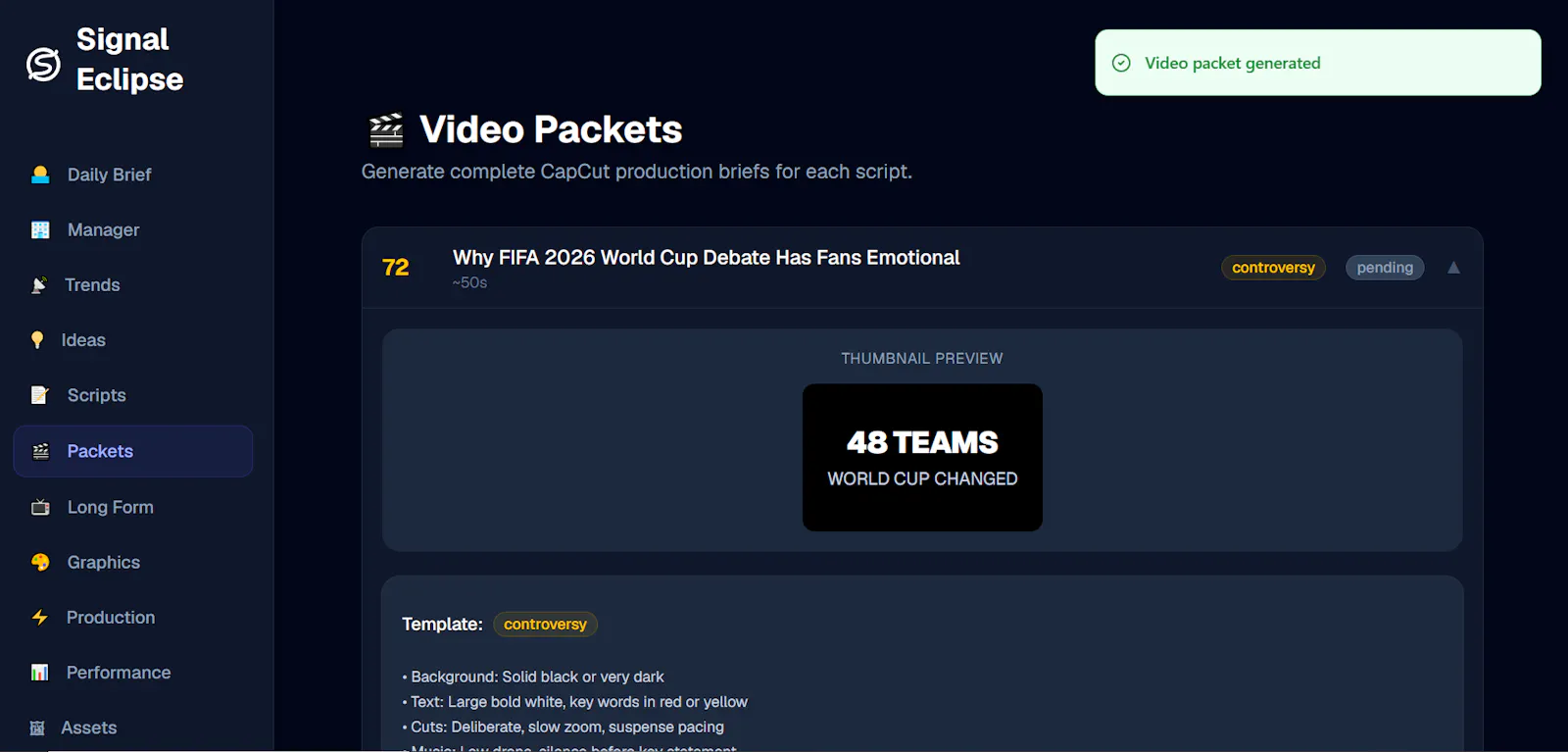1568x752 pixels.
Task: Open the Performance label in the sidebar
Action: [119, 673]
